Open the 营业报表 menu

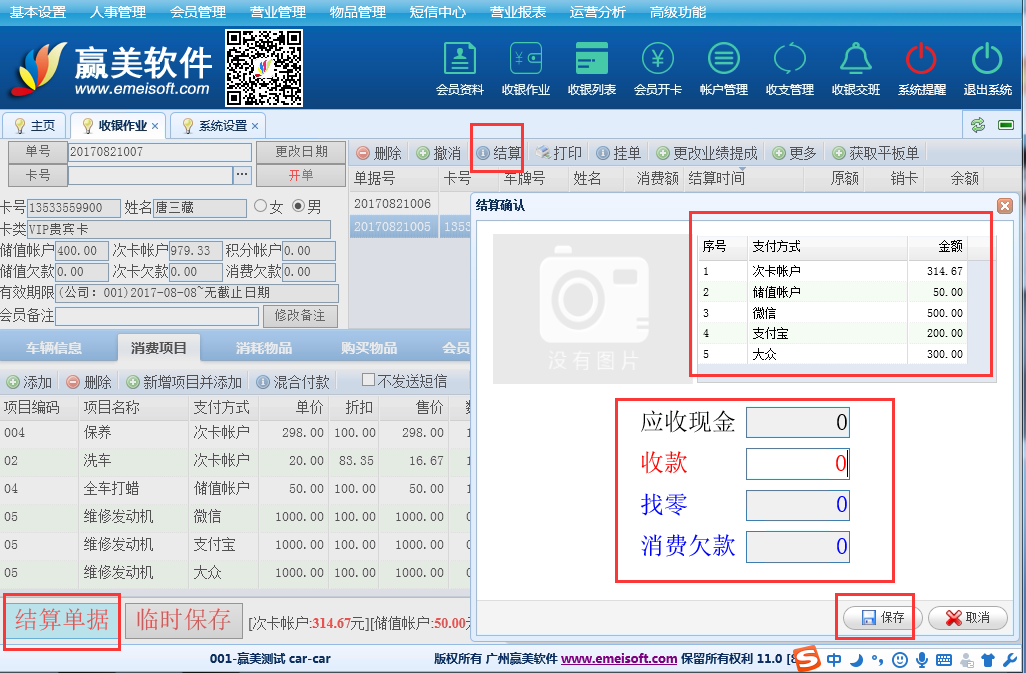coord(518,12)
